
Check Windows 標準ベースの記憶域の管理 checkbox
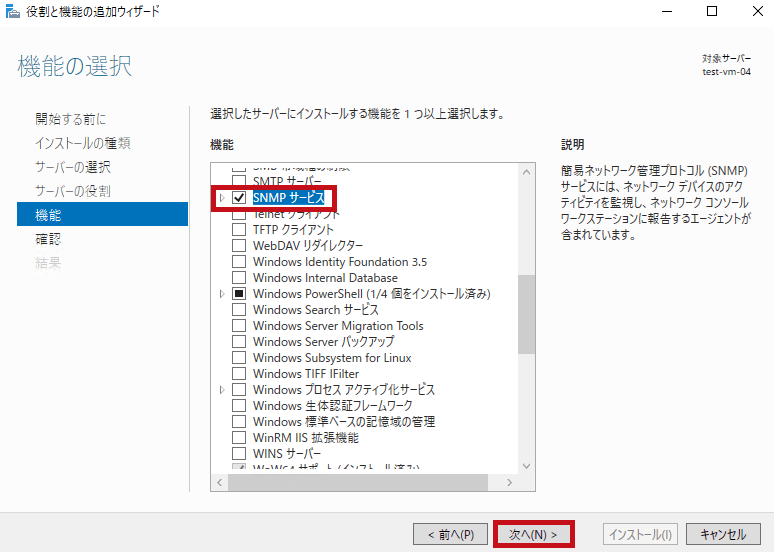[239, 422]
